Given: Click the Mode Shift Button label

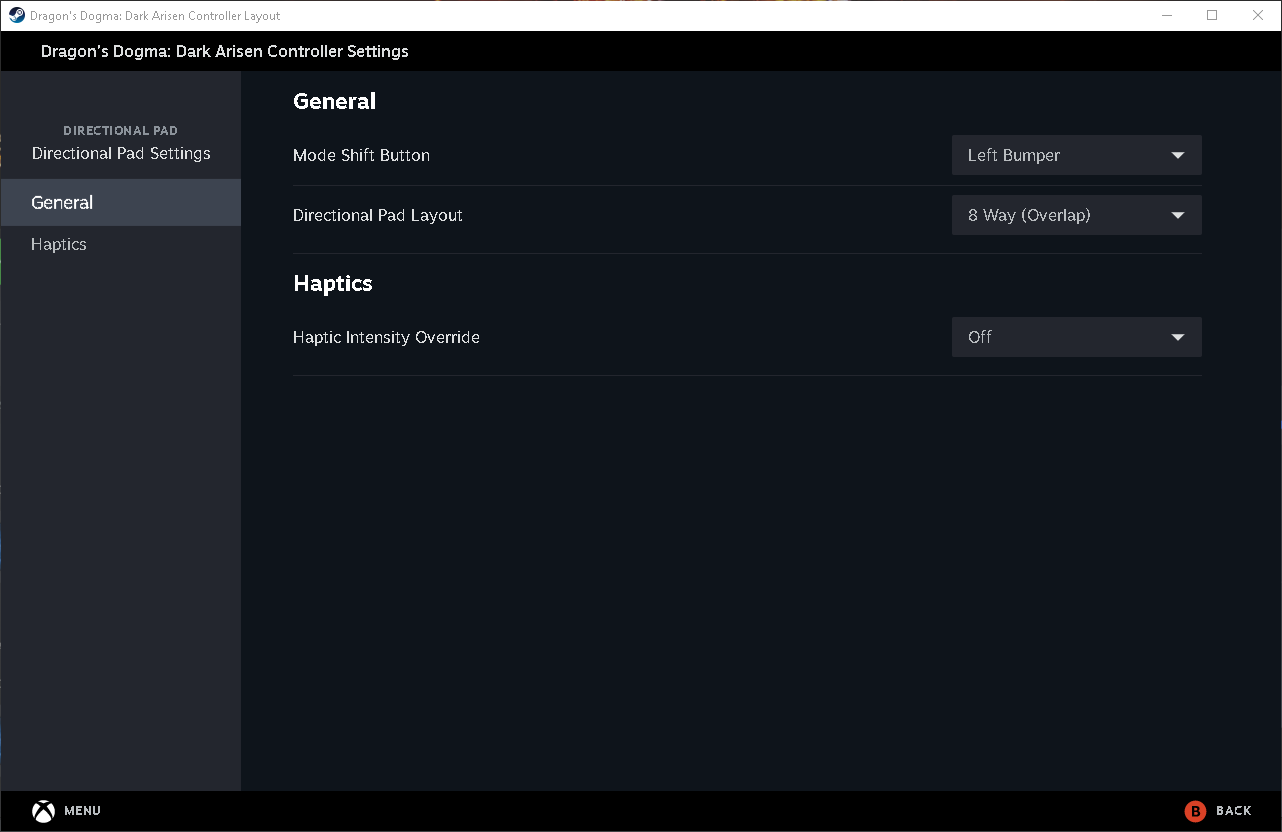Looking at the screenshot, I should (361, 155).
